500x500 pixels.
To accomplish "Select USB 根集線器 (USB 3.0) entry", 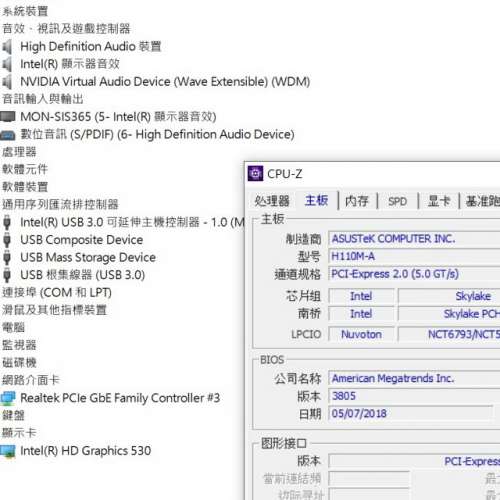I will 83,275.
